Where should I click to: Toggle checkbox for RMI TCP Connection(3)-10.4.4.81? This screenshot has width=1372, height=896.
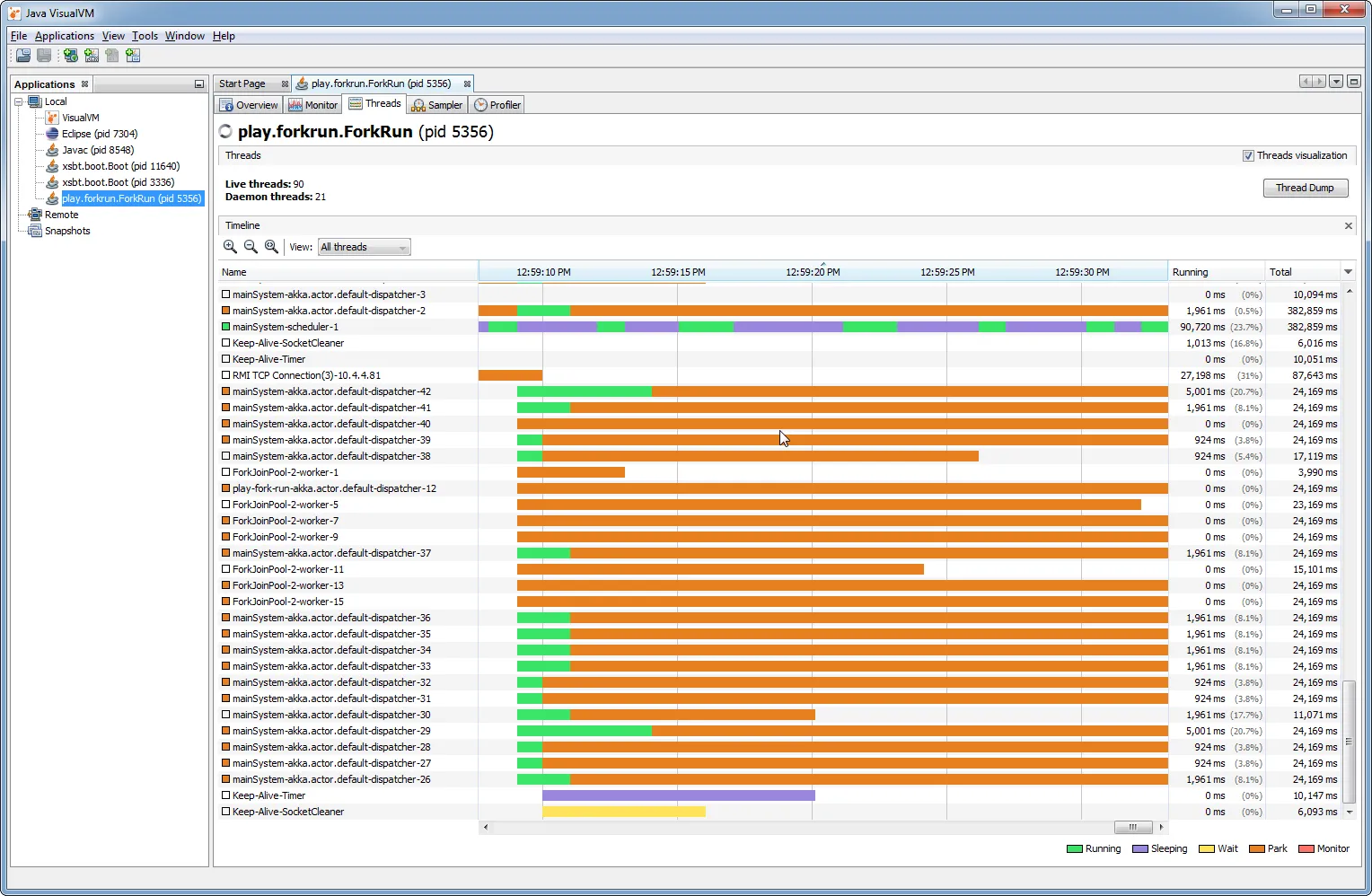click(225, 375)
